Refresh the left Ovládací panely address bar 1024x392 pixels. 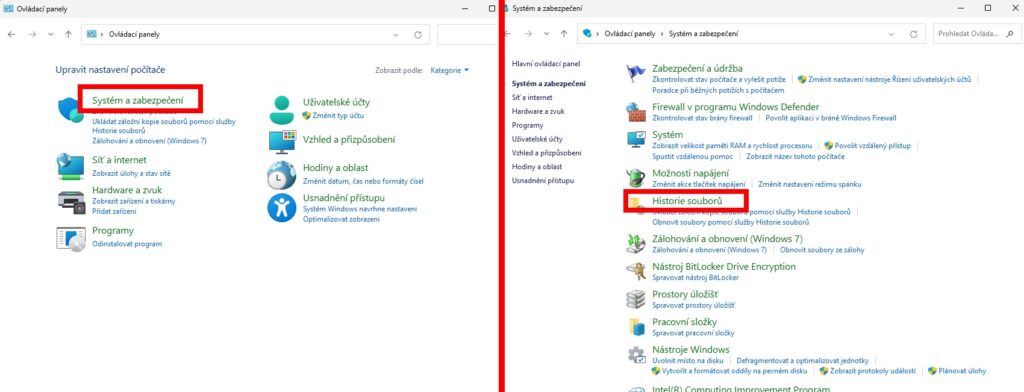pyautogui.click(x=418, y=35)
